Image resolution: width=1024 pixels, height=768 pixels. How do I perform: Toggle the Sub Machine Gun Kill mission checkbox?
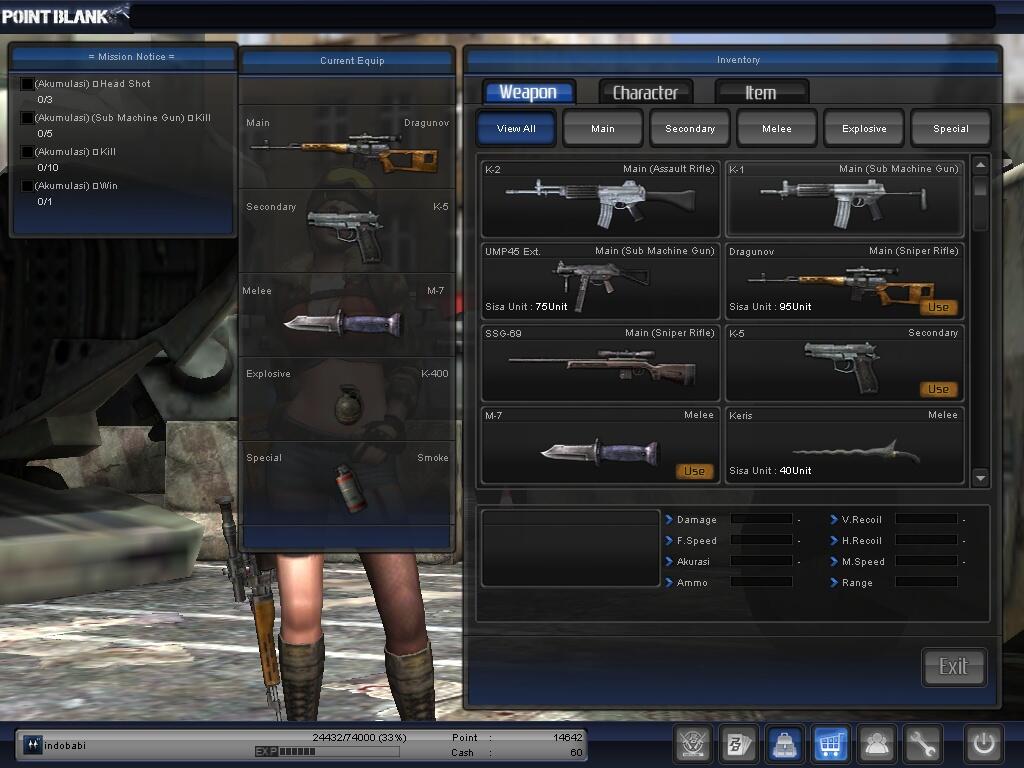pyautogui.click(x=27, y=118)
